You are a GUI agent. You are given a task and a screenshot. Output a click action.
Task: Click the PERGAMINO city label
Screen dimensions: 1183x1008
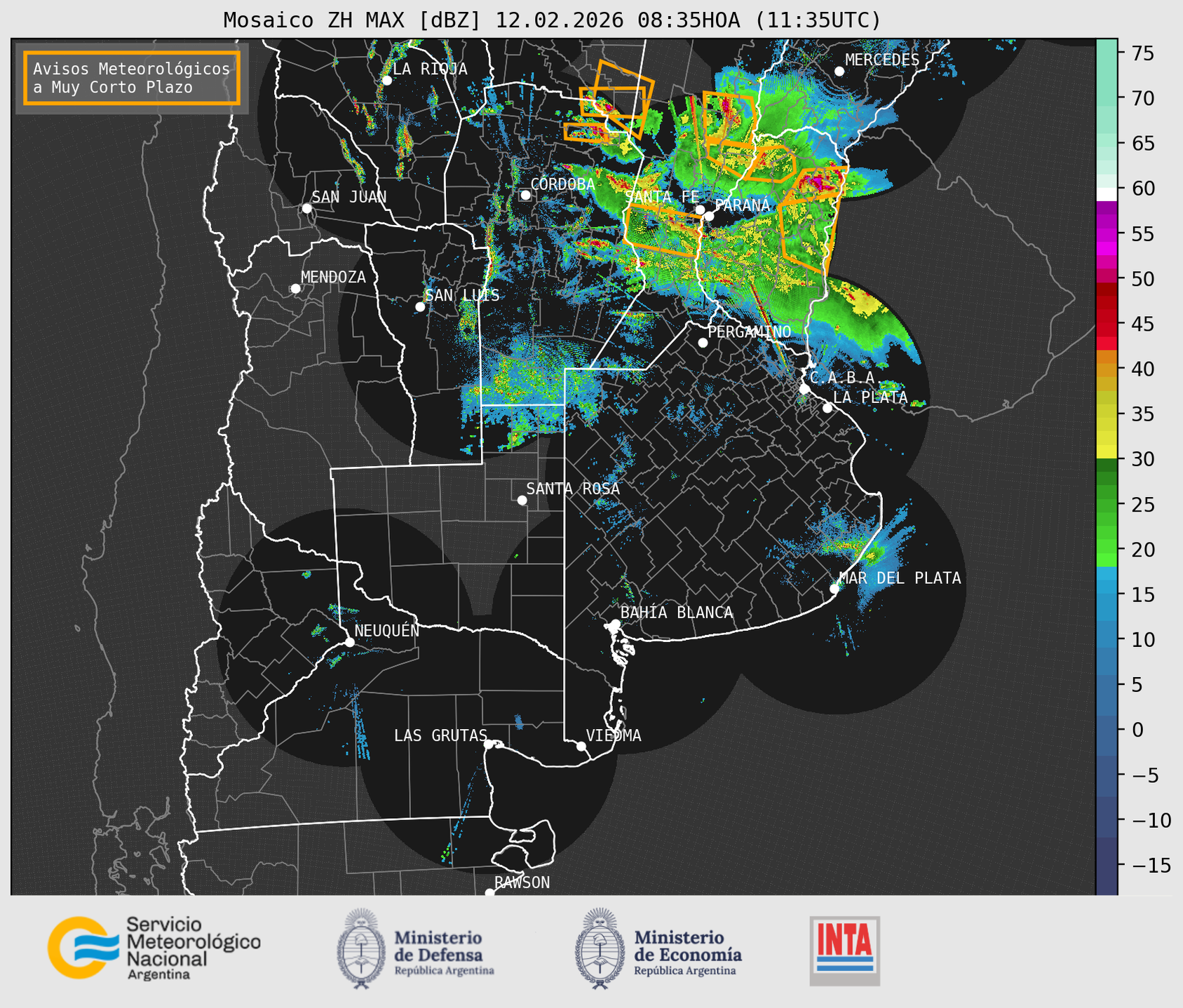pos(750,332)
